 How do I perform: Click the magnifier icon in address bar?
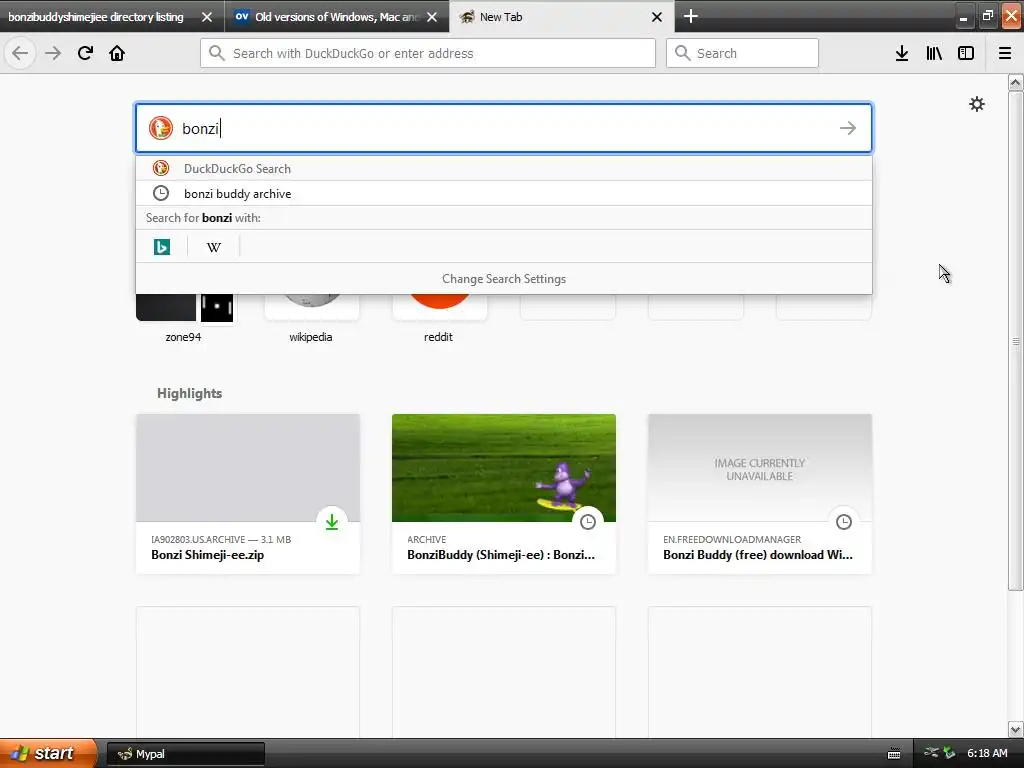coord(217,53)
